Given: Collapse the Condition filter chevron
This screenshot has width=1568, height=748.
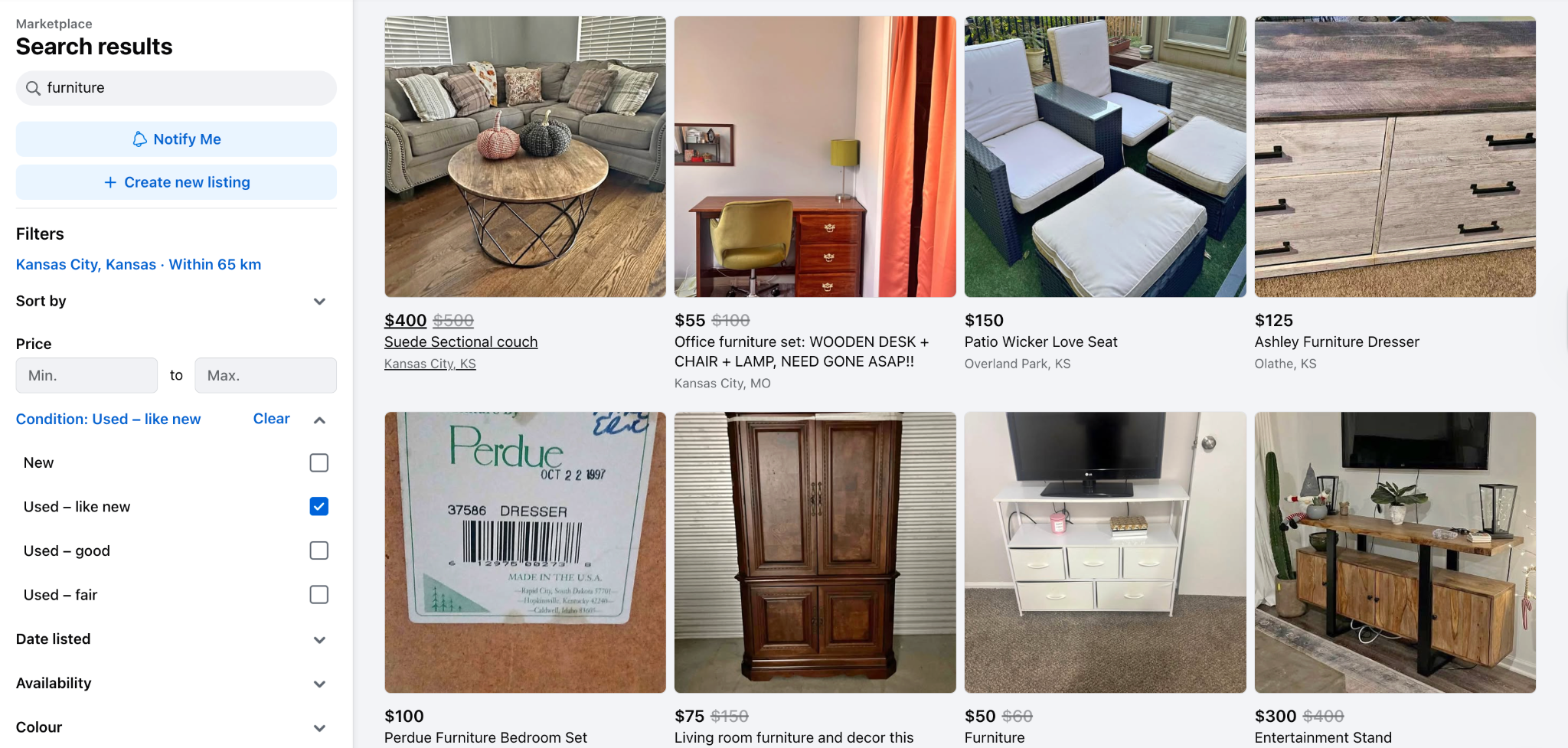Looking at the screenshot, I should click(320, 420).
